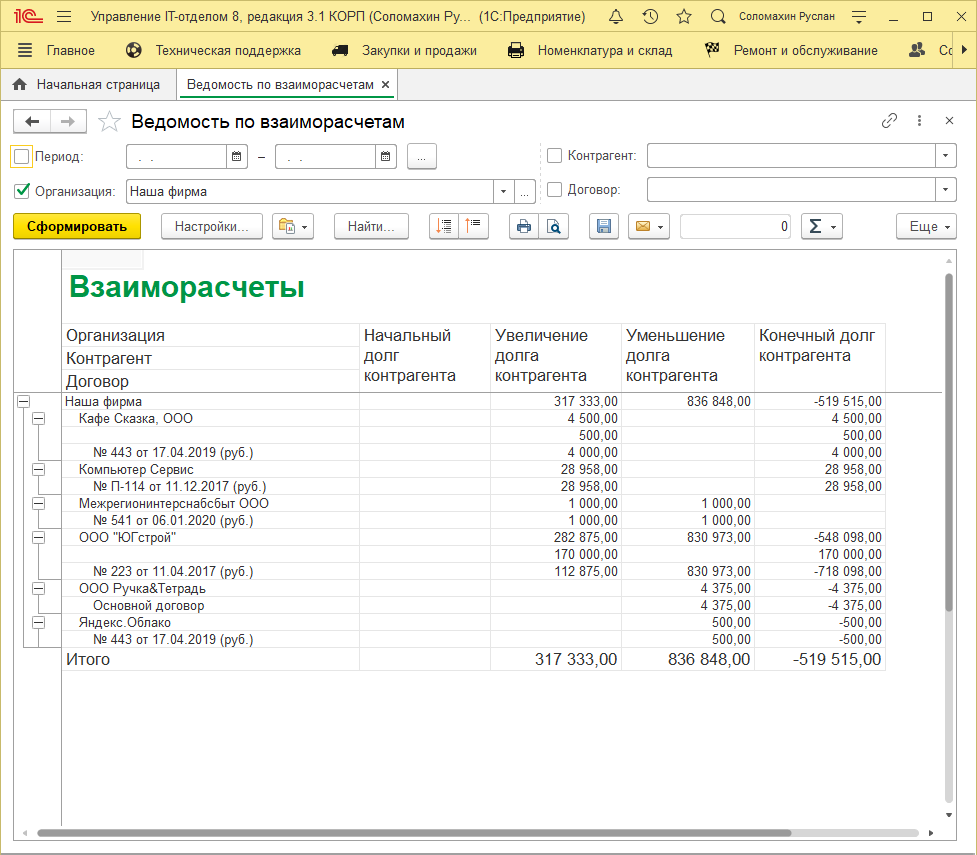Open notifications bell in title bar

(615, 17)
